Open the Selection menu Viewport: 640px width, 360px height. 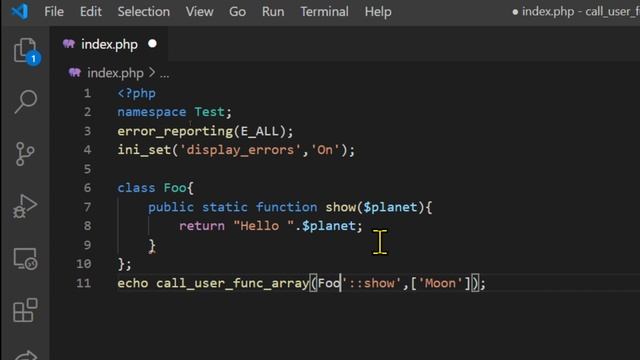[144, 12]
